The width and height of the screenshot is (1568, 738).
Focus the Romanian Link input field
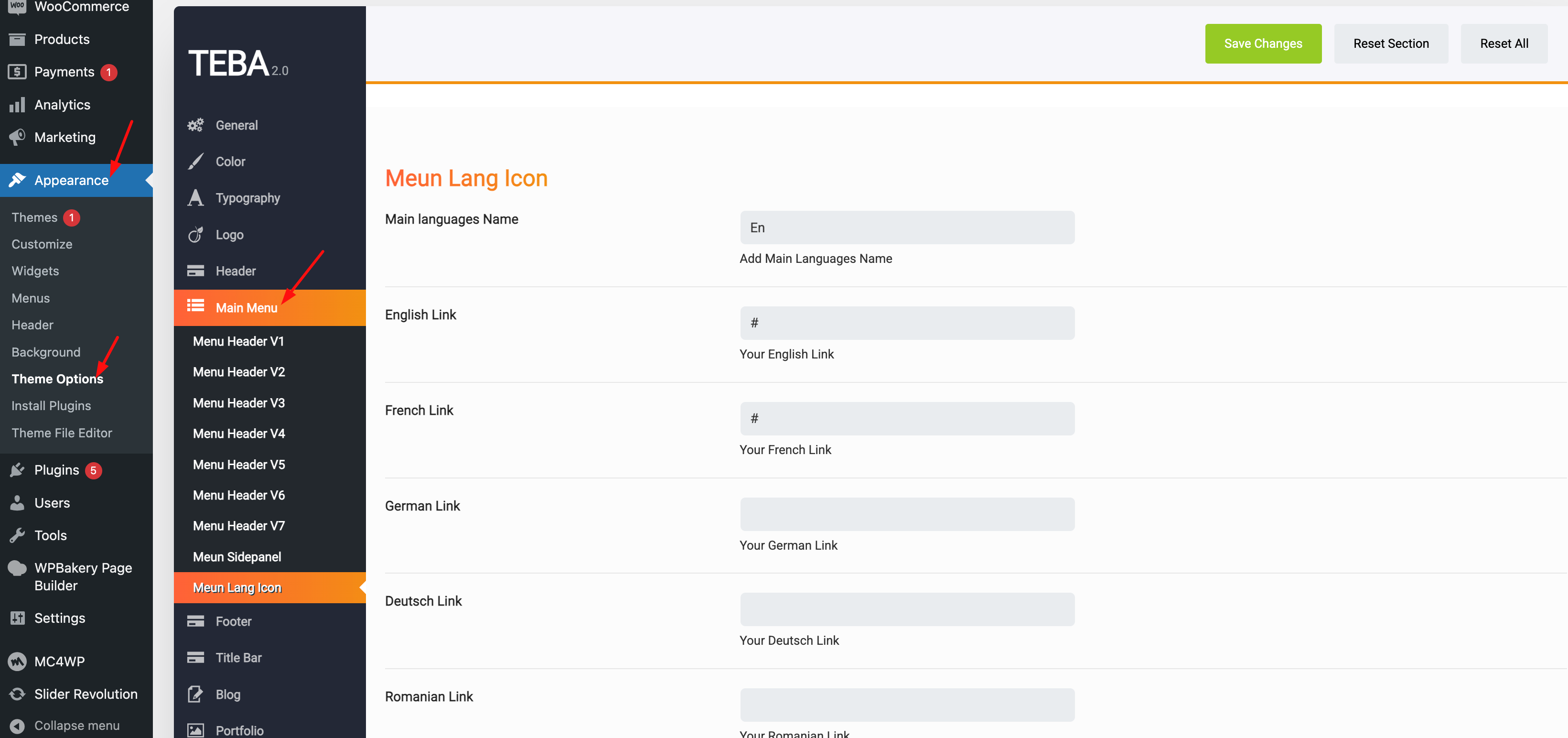coord(907,705)
